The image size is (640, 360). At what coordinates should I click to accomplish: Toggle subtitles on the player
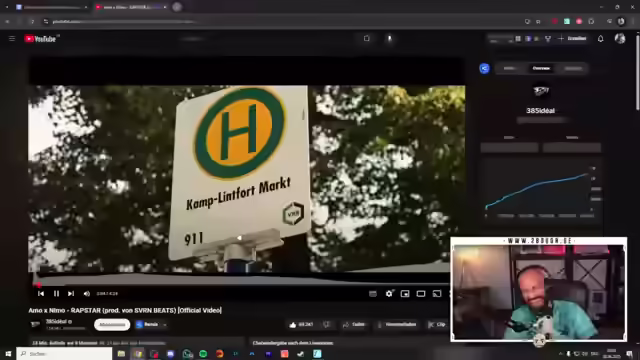click(x=373, y=293)
